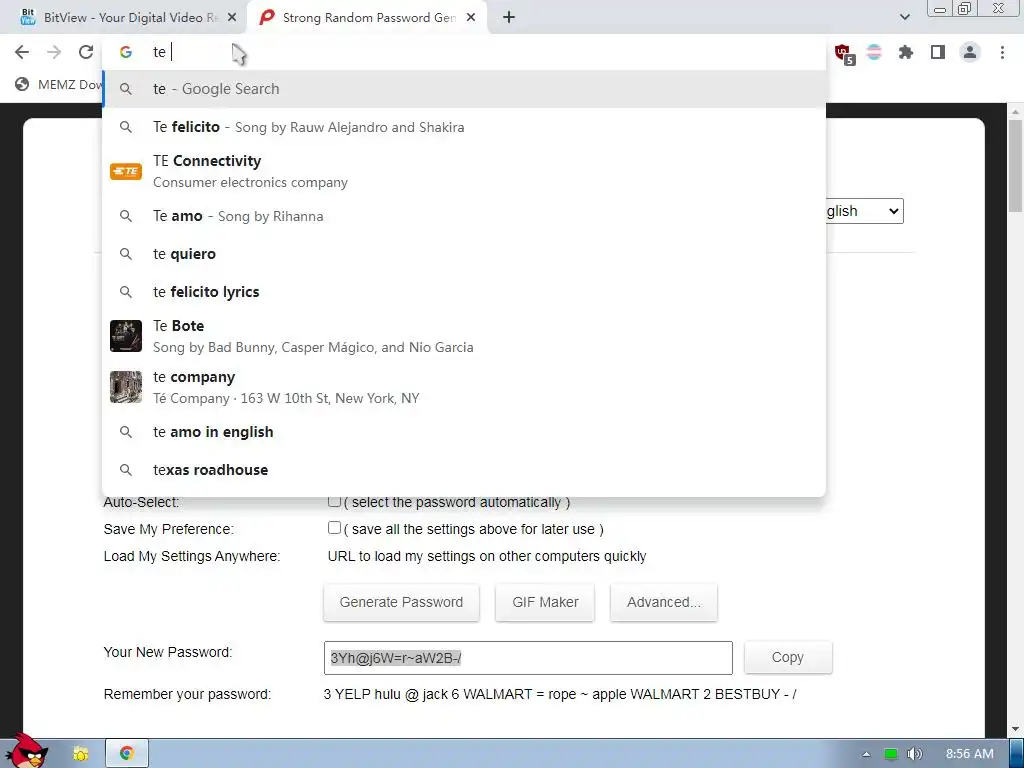
Task: Go back to the previous page
Action: [x=22, y=52]
